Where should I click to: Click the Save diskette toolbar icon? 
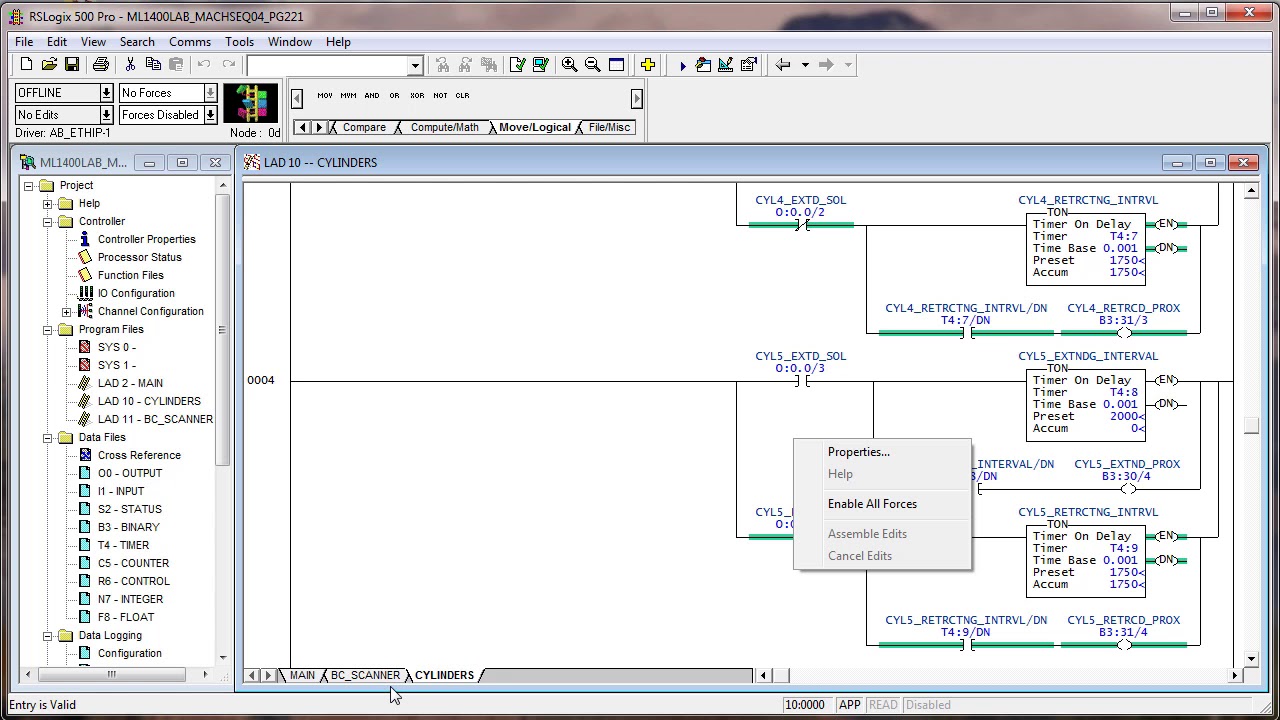tap(72, 65)
